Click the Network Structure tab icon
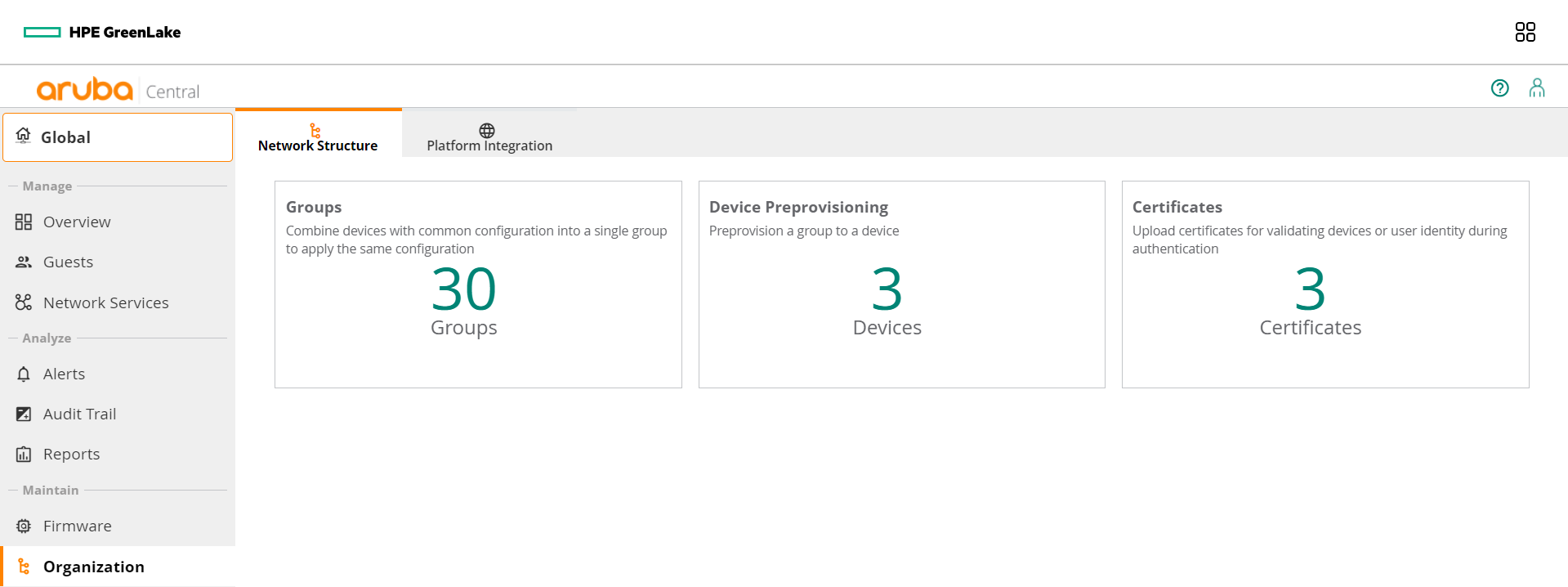This screenshot has width=1568, height=587. 315,130
